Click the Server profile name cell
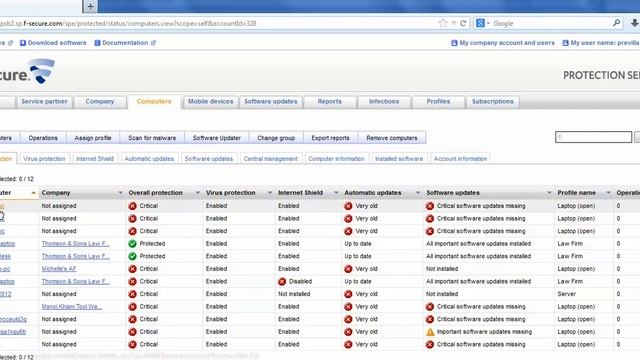The width and height of the screenshot is (640, 360). tap(567, 294)
